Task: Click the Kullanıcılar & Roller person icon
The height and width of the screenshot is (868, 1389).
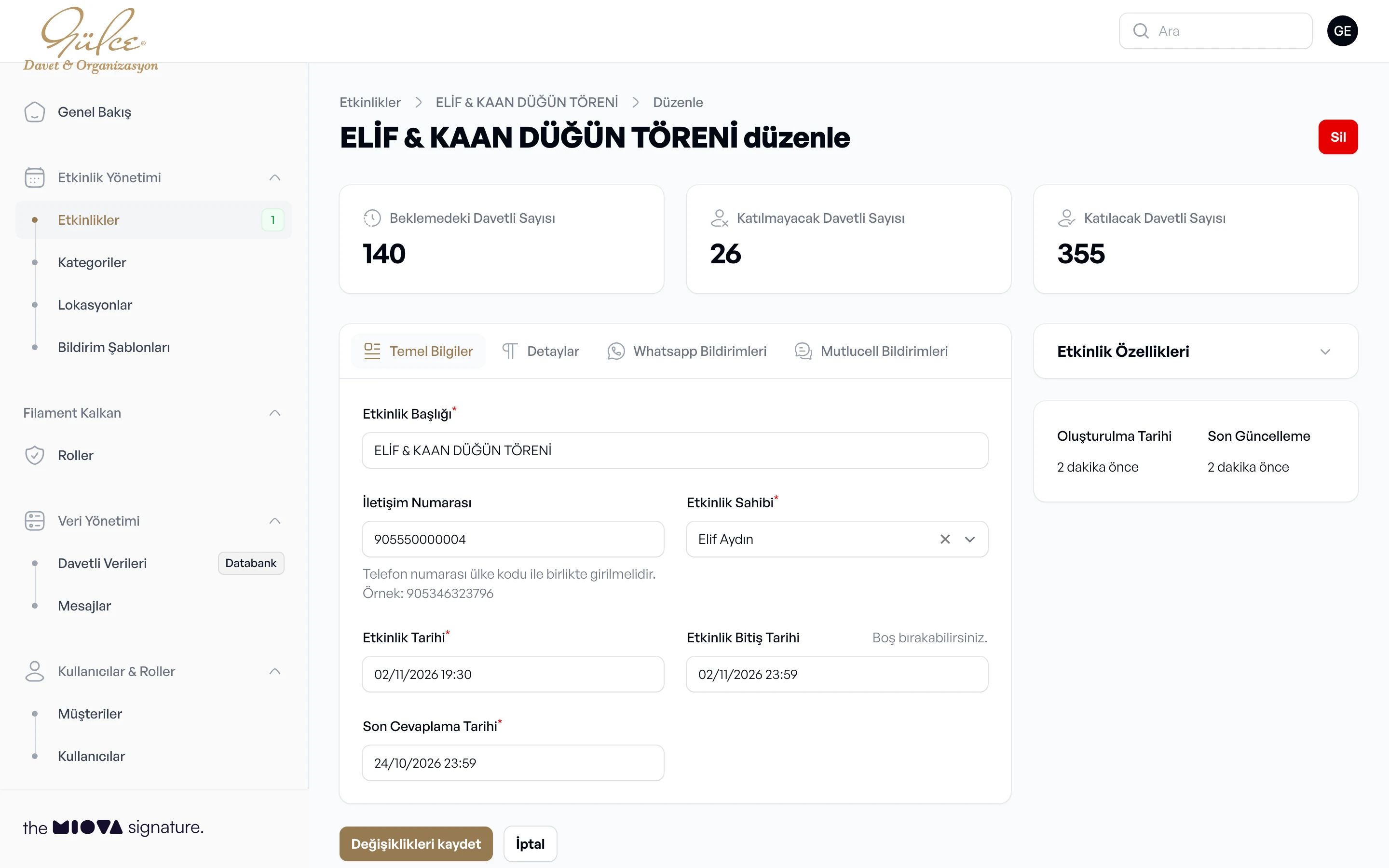Action: (x=34, y=671)
